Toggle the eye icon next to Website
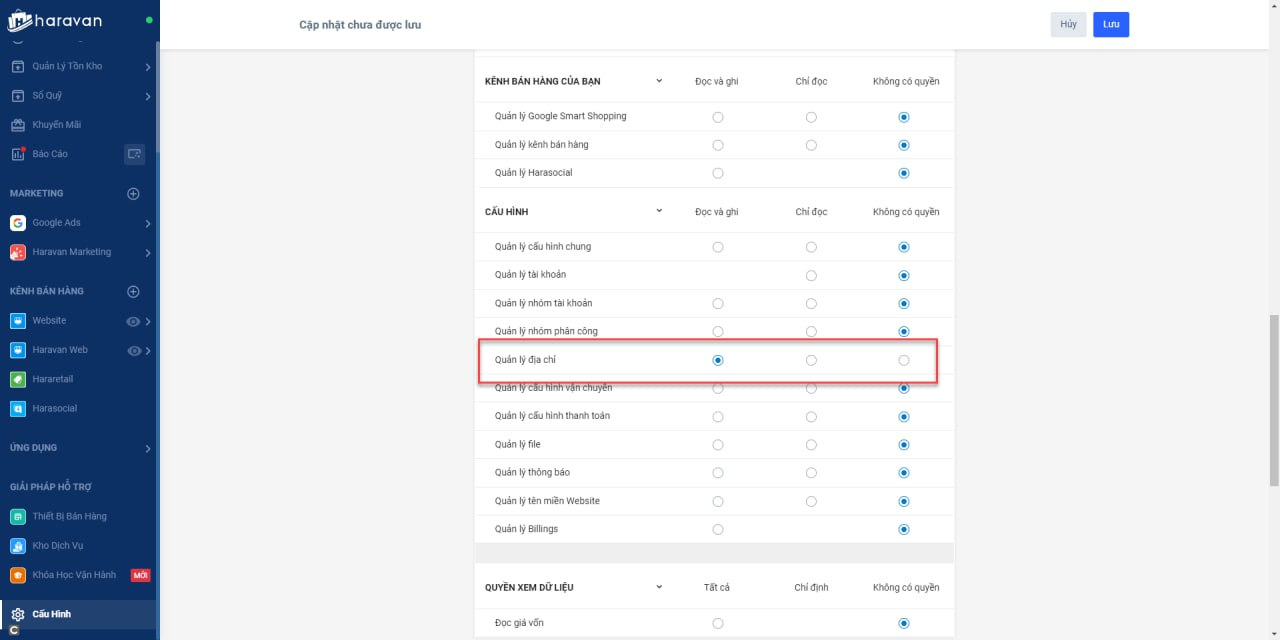The height and width of the screenshot is (640, 1280). [x=133, y=321]
